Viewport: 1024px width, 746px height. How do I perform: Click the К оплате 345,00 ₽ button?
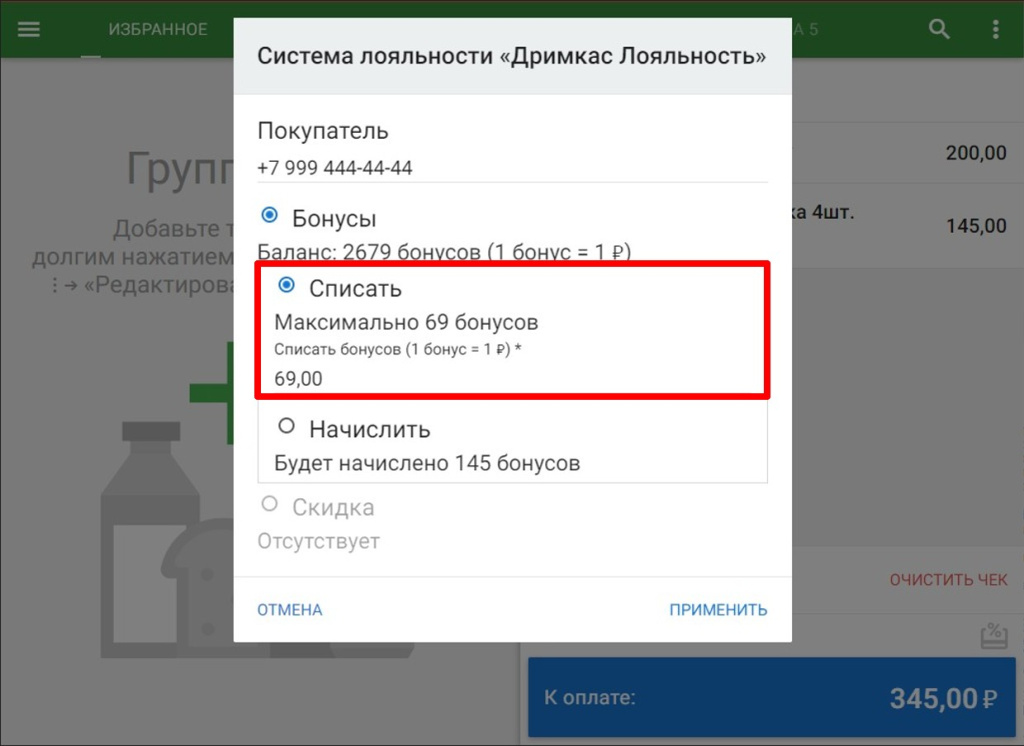pyautogui.click(x=771, y=698)
